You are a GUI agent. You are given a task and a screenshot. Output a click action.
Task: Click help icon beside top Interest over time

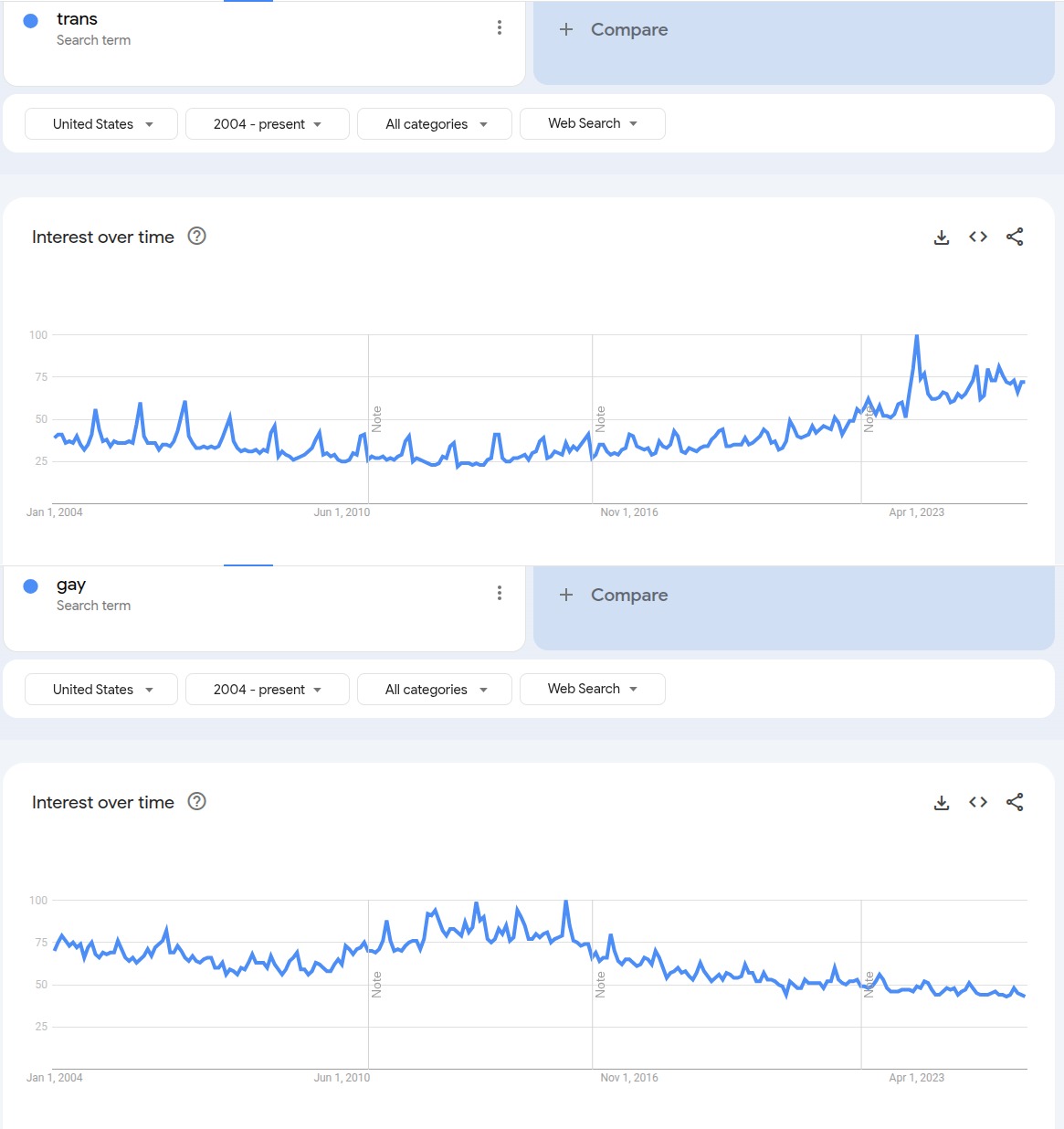point(196,236)
